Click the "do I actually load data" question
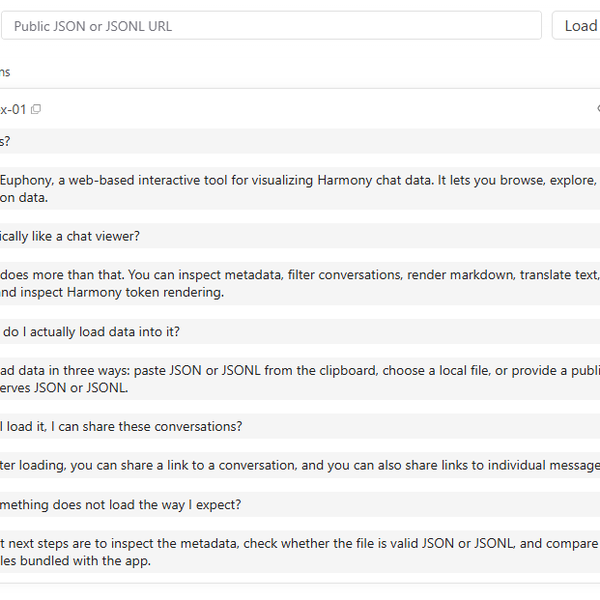Screen dimensions: 600x600 tap(90, 331)
